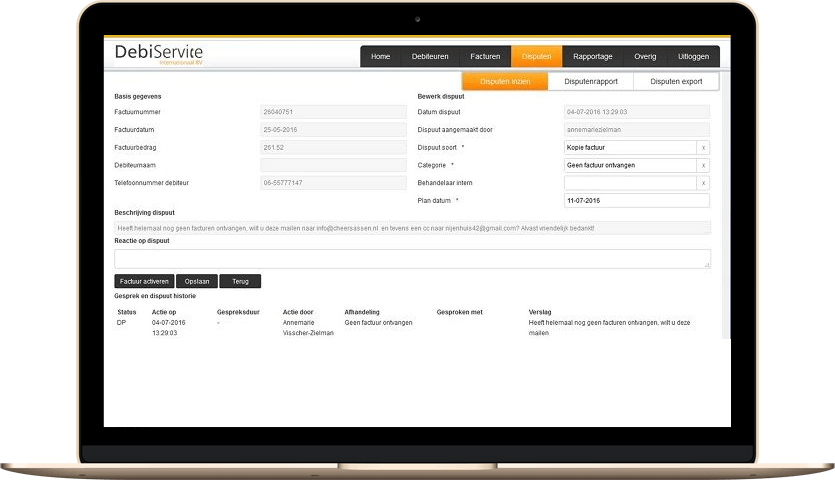
Task: Select the Overig menu item
Action: (645, 57)
